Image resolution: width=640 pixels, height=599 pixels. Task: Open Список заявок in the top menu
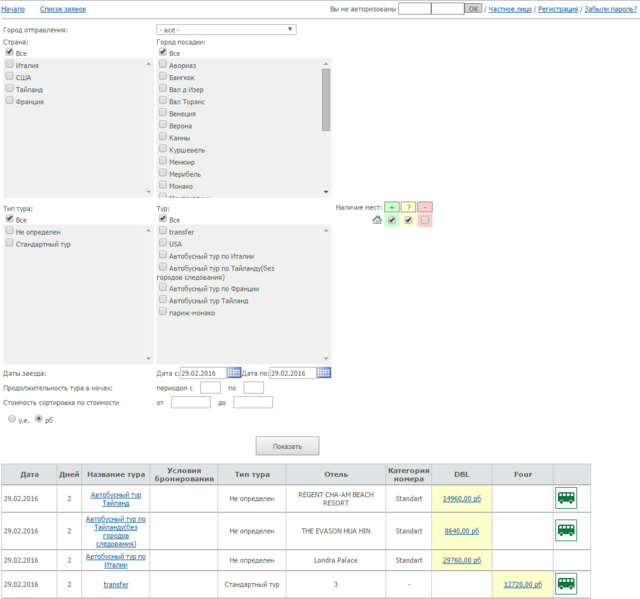point(63,8)
